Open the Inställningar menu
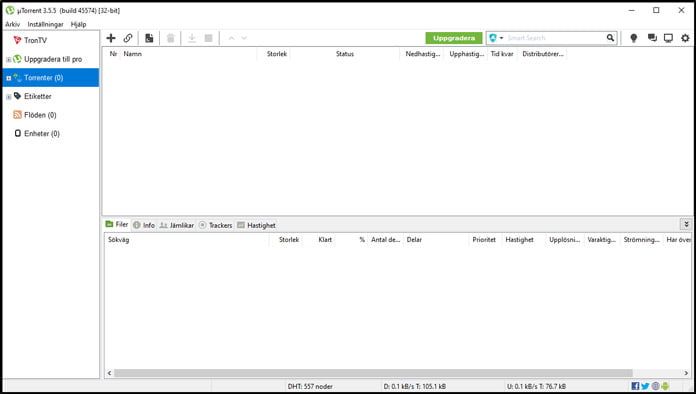 (x=45, y=24)
